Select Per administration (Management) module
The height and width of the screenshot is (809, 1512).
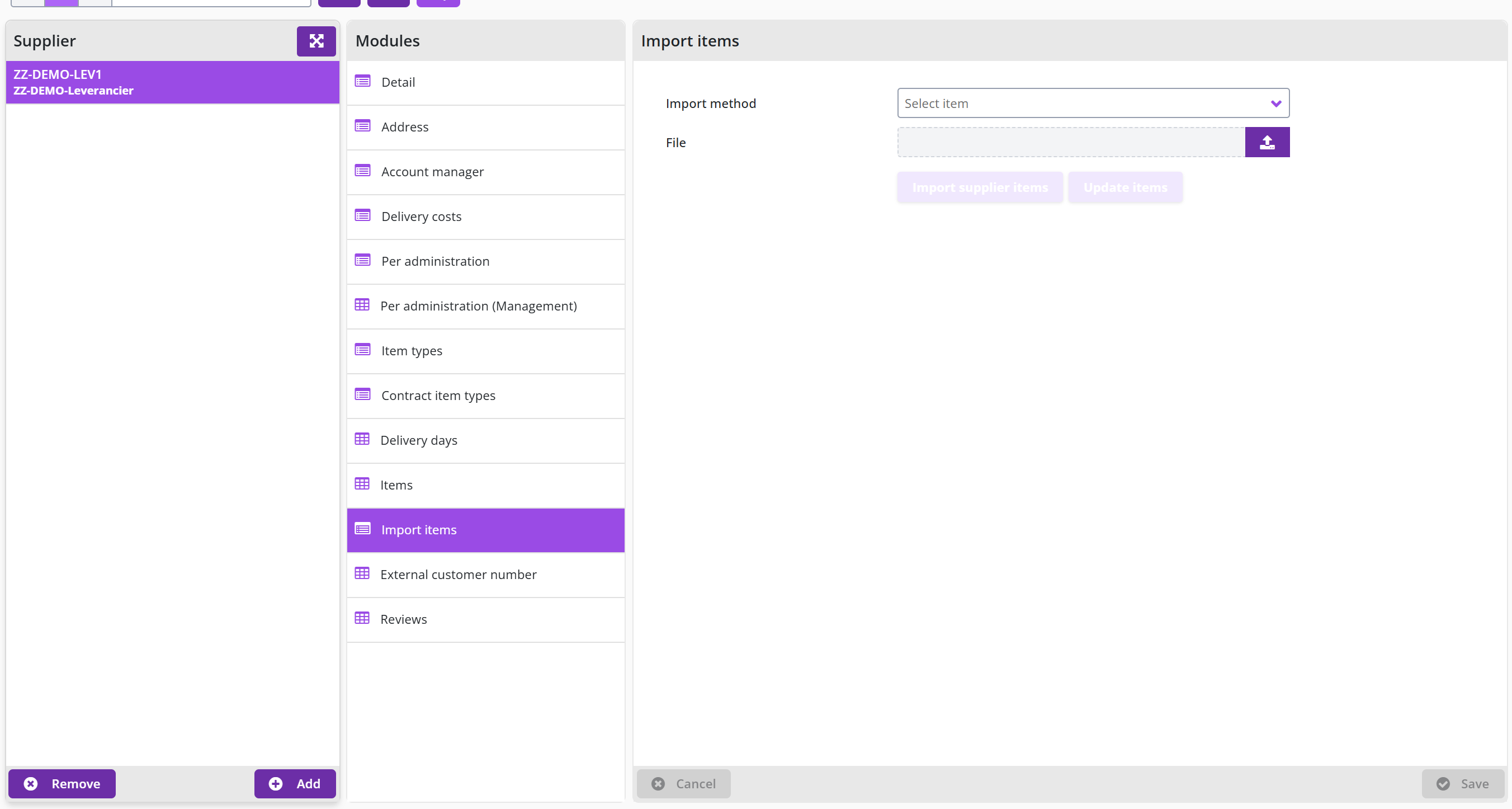point(485,307)
